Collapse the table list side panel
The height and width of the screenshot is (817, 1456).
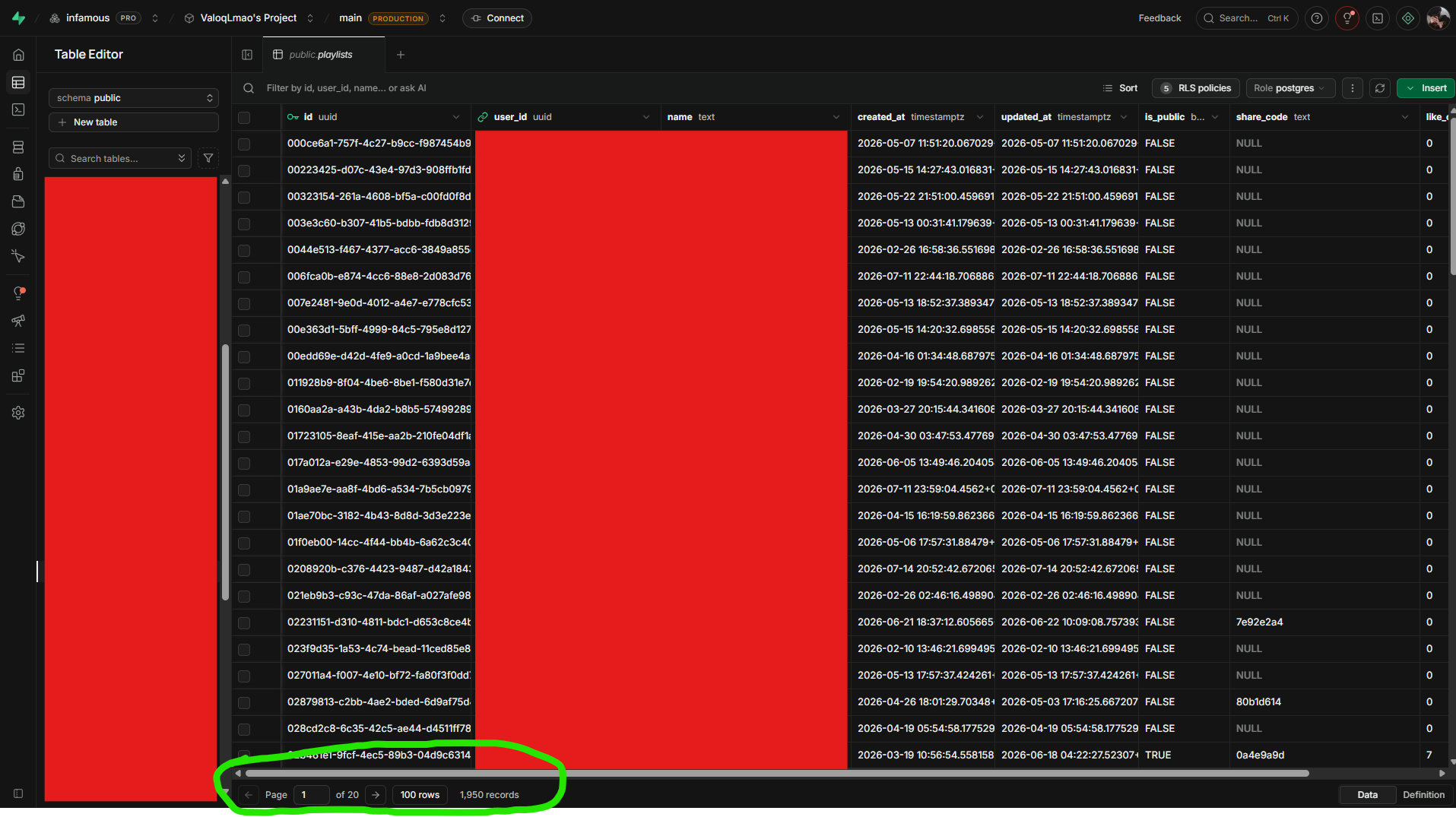[247, 55]
